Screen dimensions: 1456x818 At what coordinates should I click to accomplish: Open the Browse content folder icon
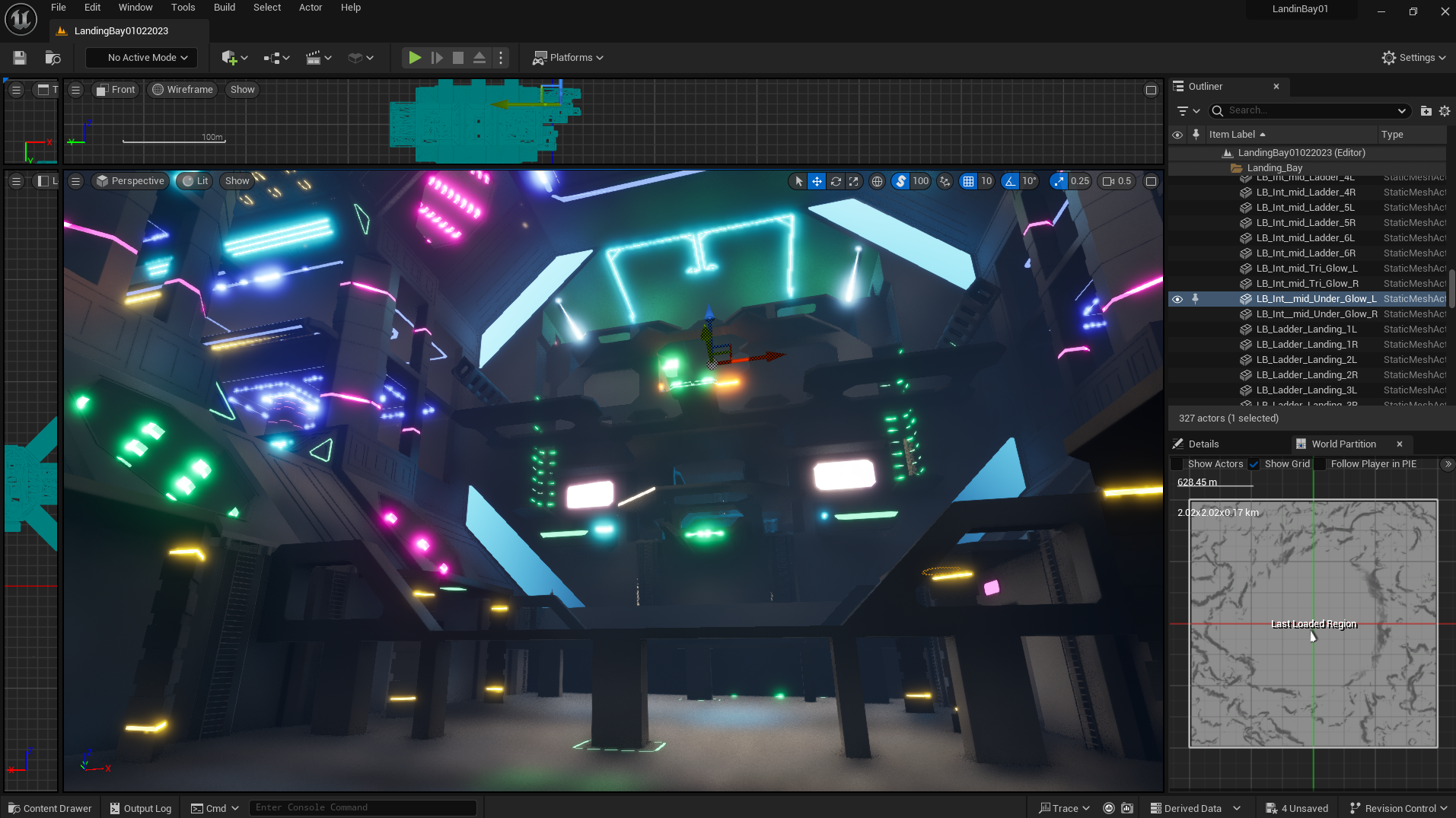[53, 58]
